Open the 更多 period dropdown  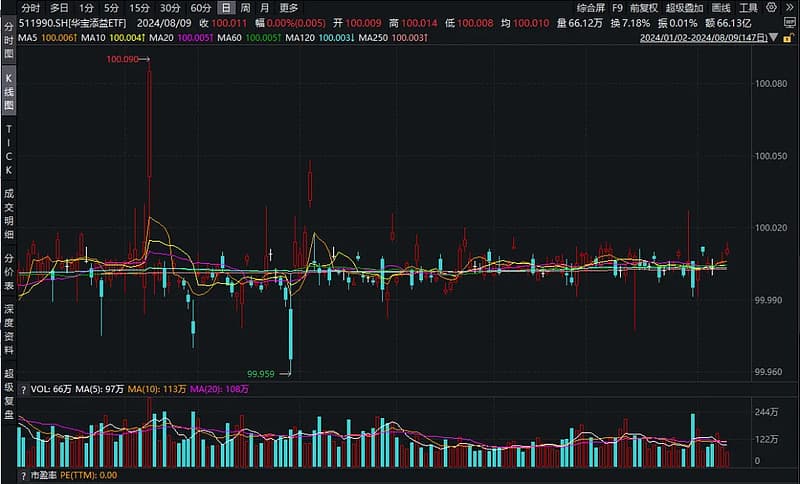tap(289, 8)
